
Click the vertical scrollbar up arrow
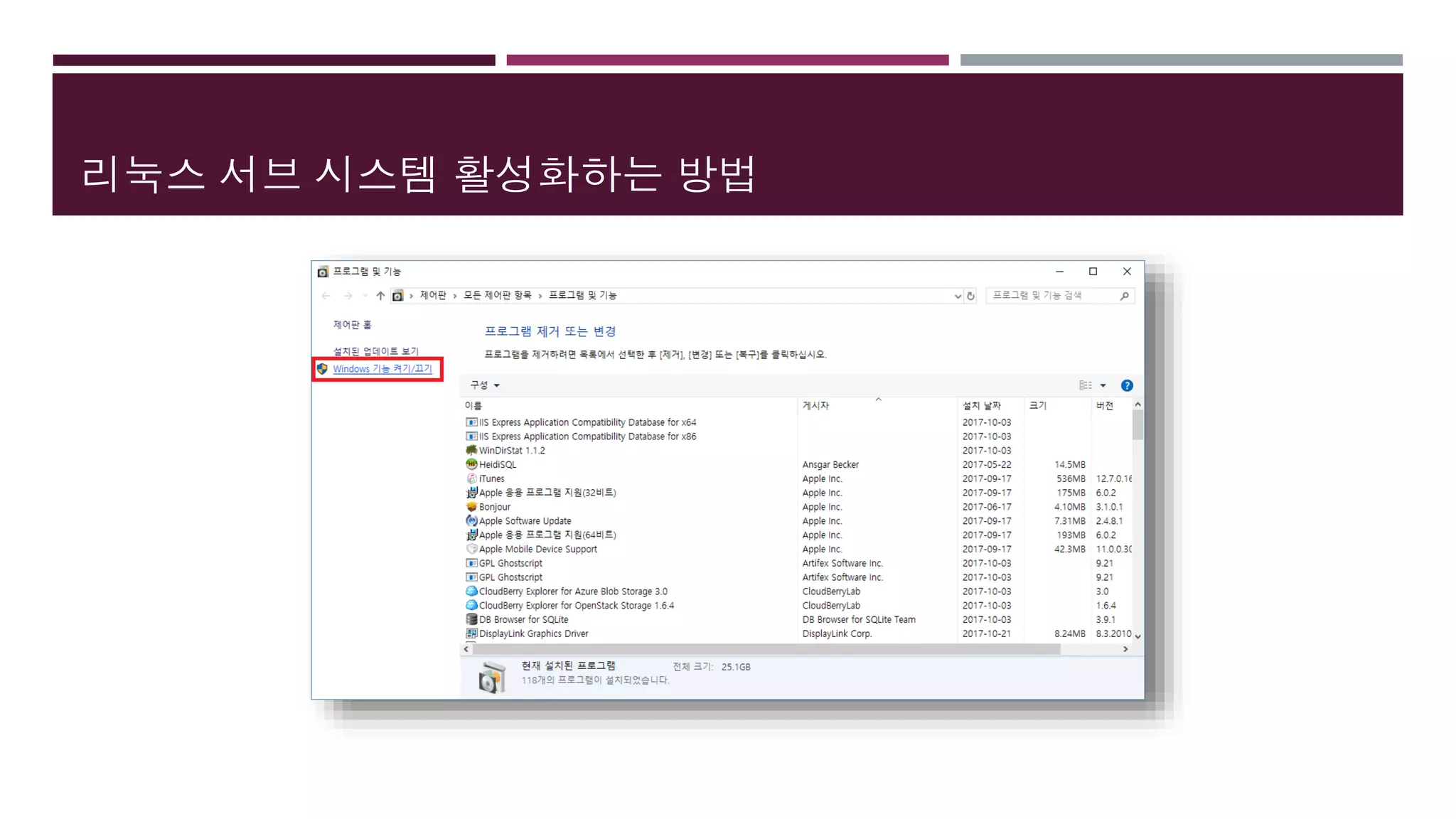pyautogui.click(x=1137, y=405)
